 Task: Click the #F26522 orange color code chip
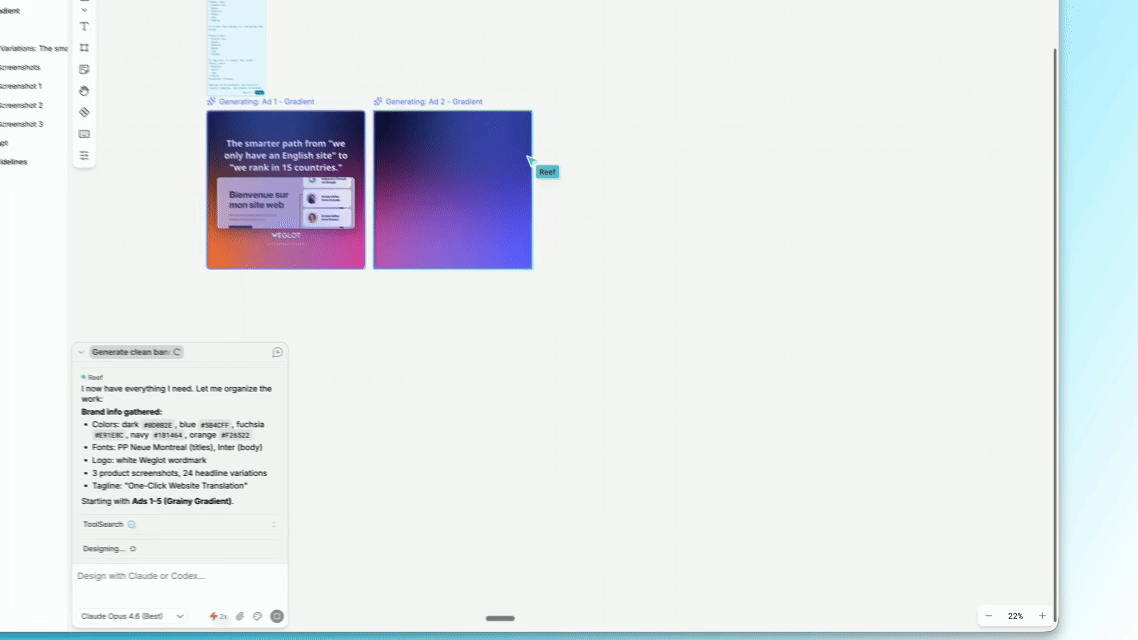(x=235, y=436)
